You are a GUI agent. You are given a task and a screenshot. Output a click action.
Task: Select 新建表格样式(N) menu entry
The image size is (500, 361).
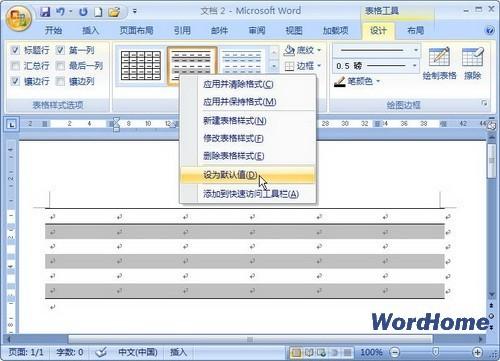[x=248, y=121]
